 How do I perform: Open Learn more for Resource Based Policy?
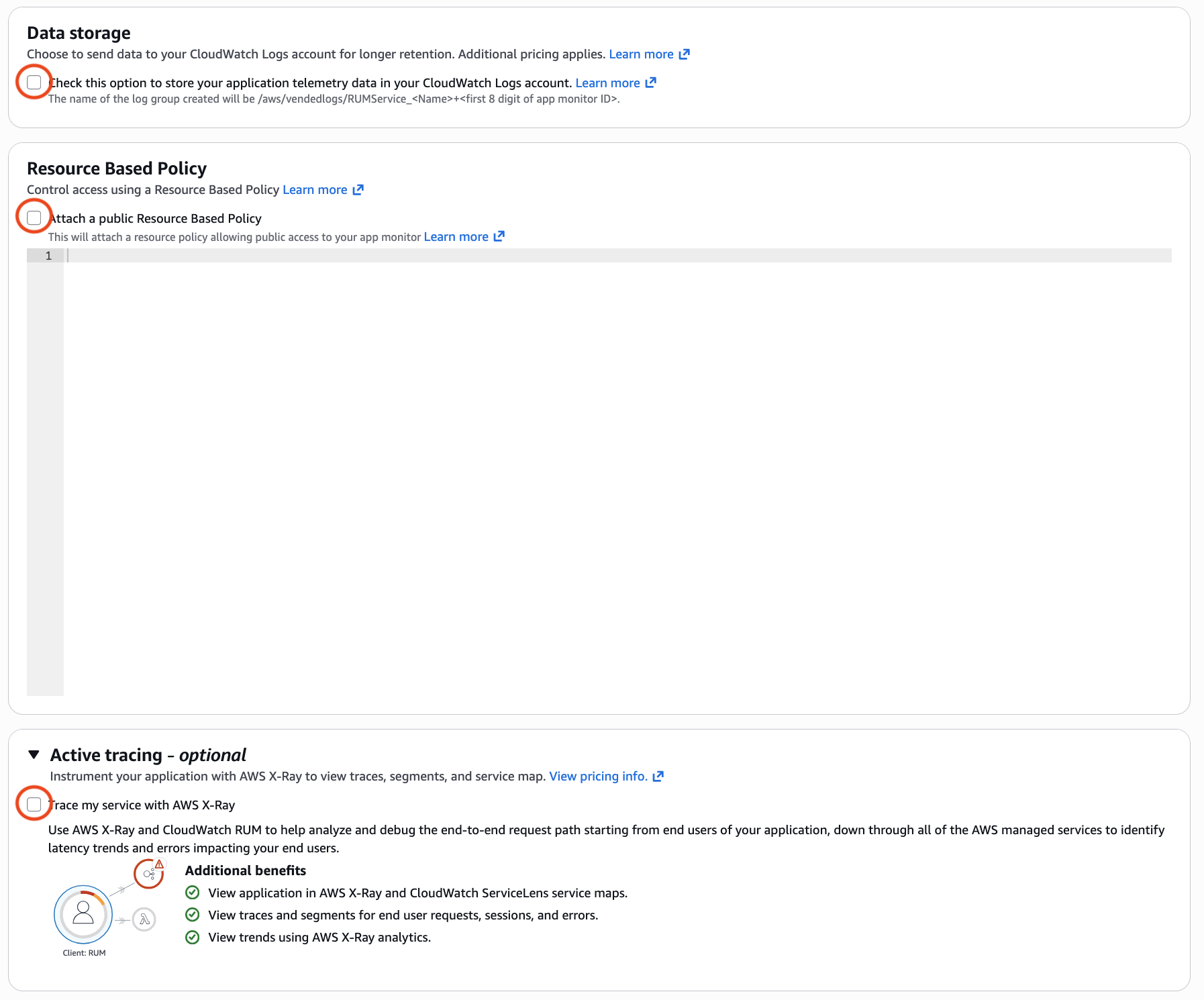click(x=314, y=190)
